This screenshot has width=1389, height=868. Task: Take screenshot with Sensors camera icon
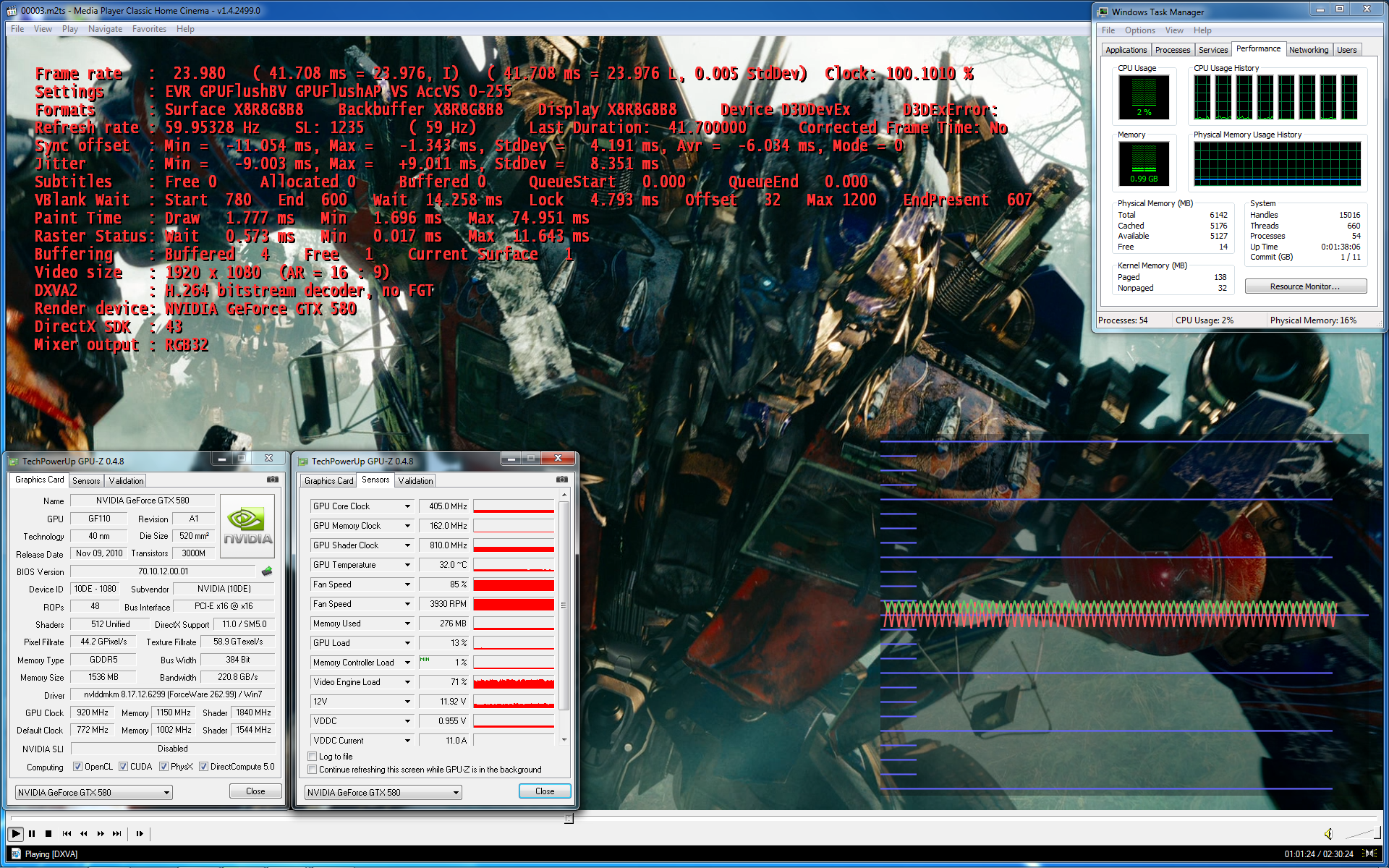(x=561, y=480)
